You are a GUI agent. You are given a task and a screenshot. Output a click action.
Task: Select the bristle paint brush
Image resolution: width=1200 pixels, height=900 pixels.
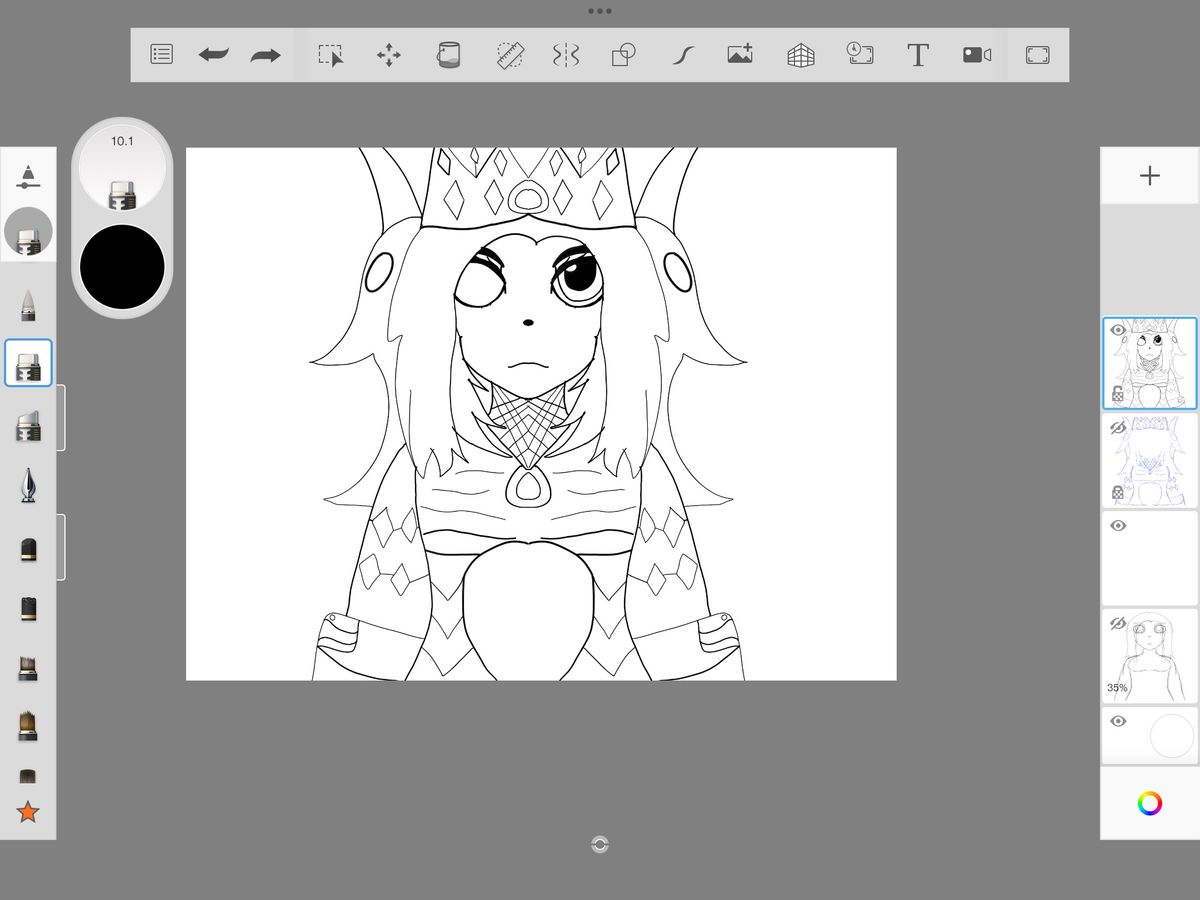(28, 726)
